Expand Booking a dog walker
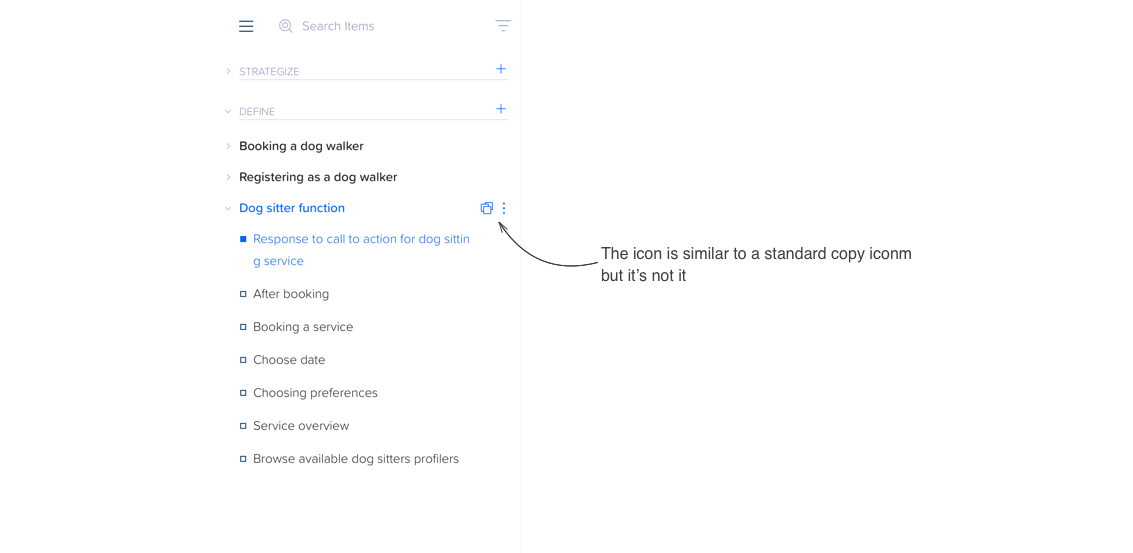 click(x=228, y=146)
